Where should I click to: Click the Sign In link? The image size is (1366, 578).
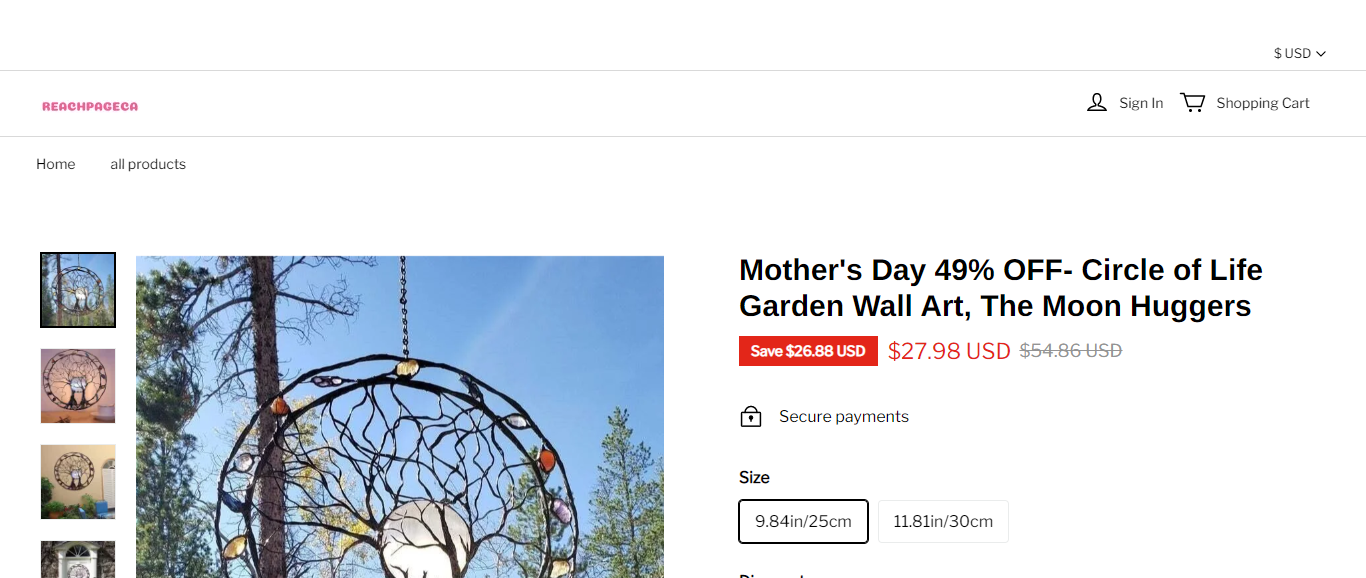(x=1141, y=103)
